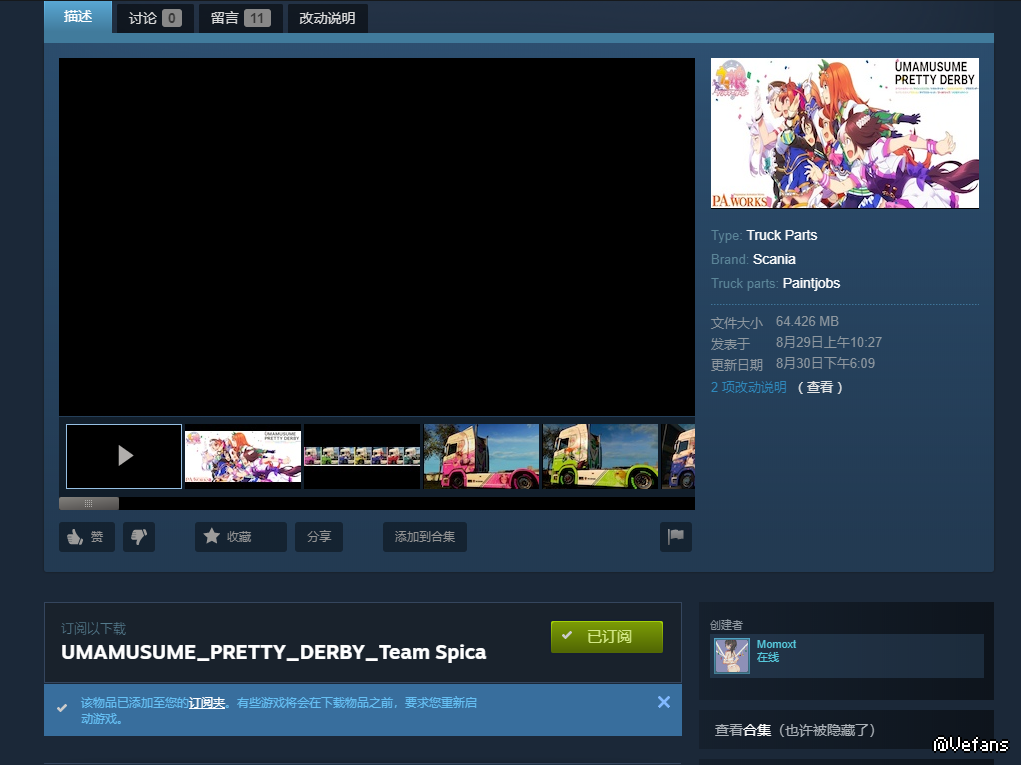Screen dimensions: 1021x765
Task: Select the video thumbnail with play icon
Action: [x=124, y=456]
